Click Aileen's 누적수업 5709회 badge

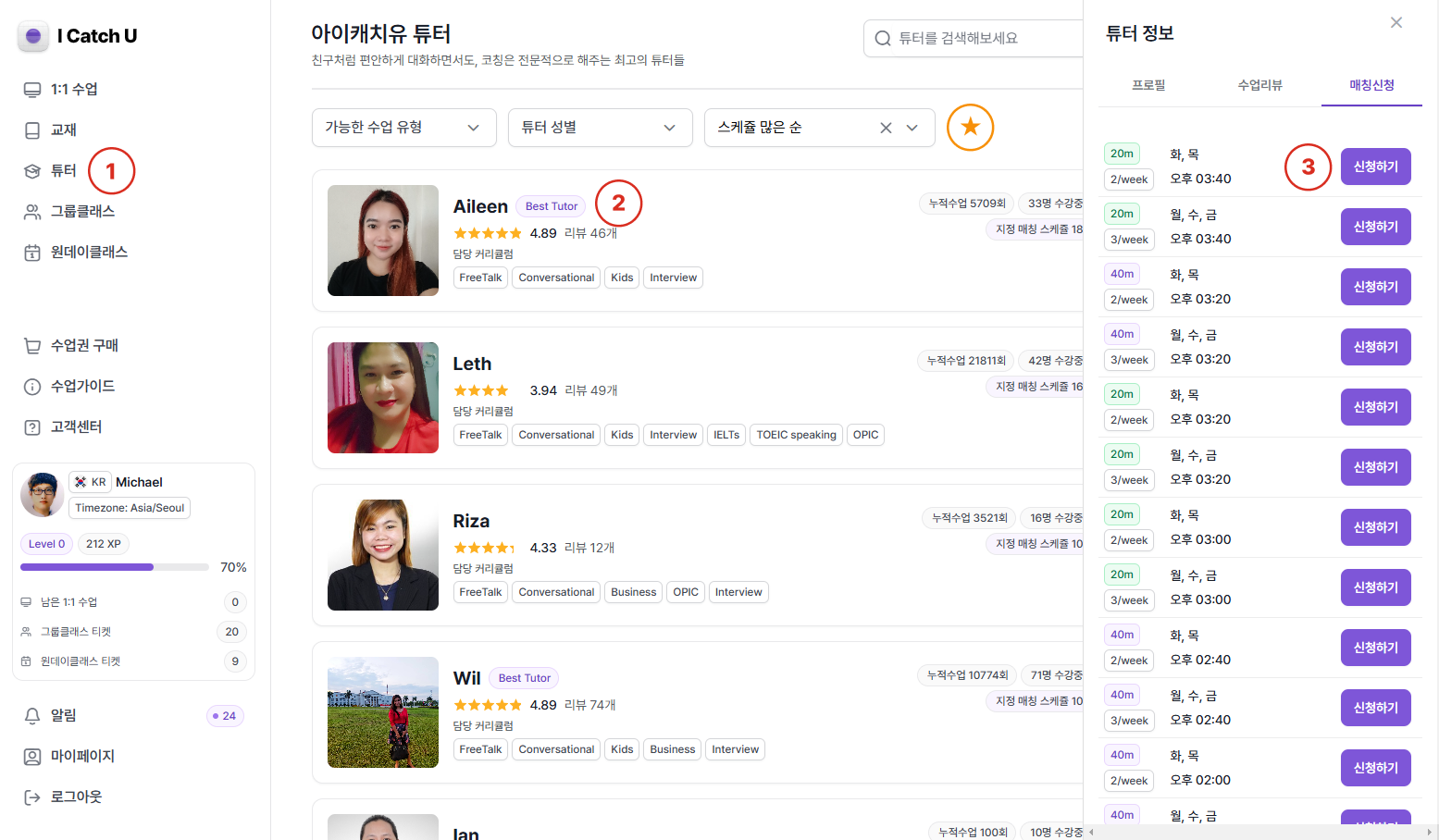coord(966,204)
